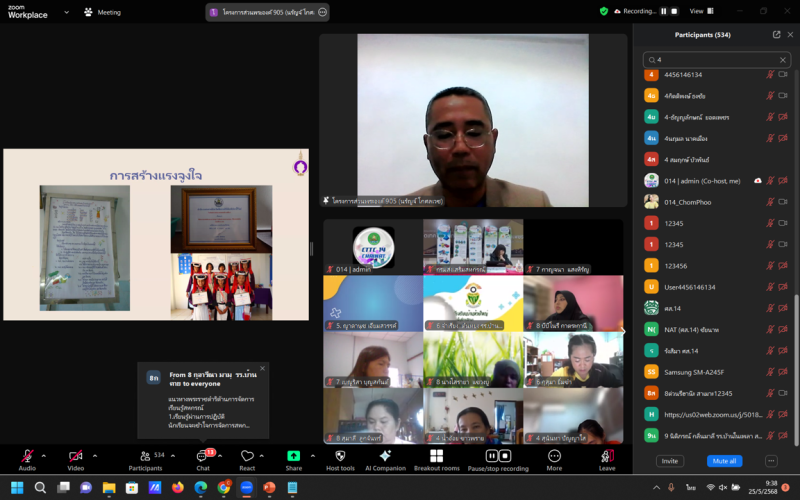
Task: Pause recording from bottom toolbar
Action: 492,456
